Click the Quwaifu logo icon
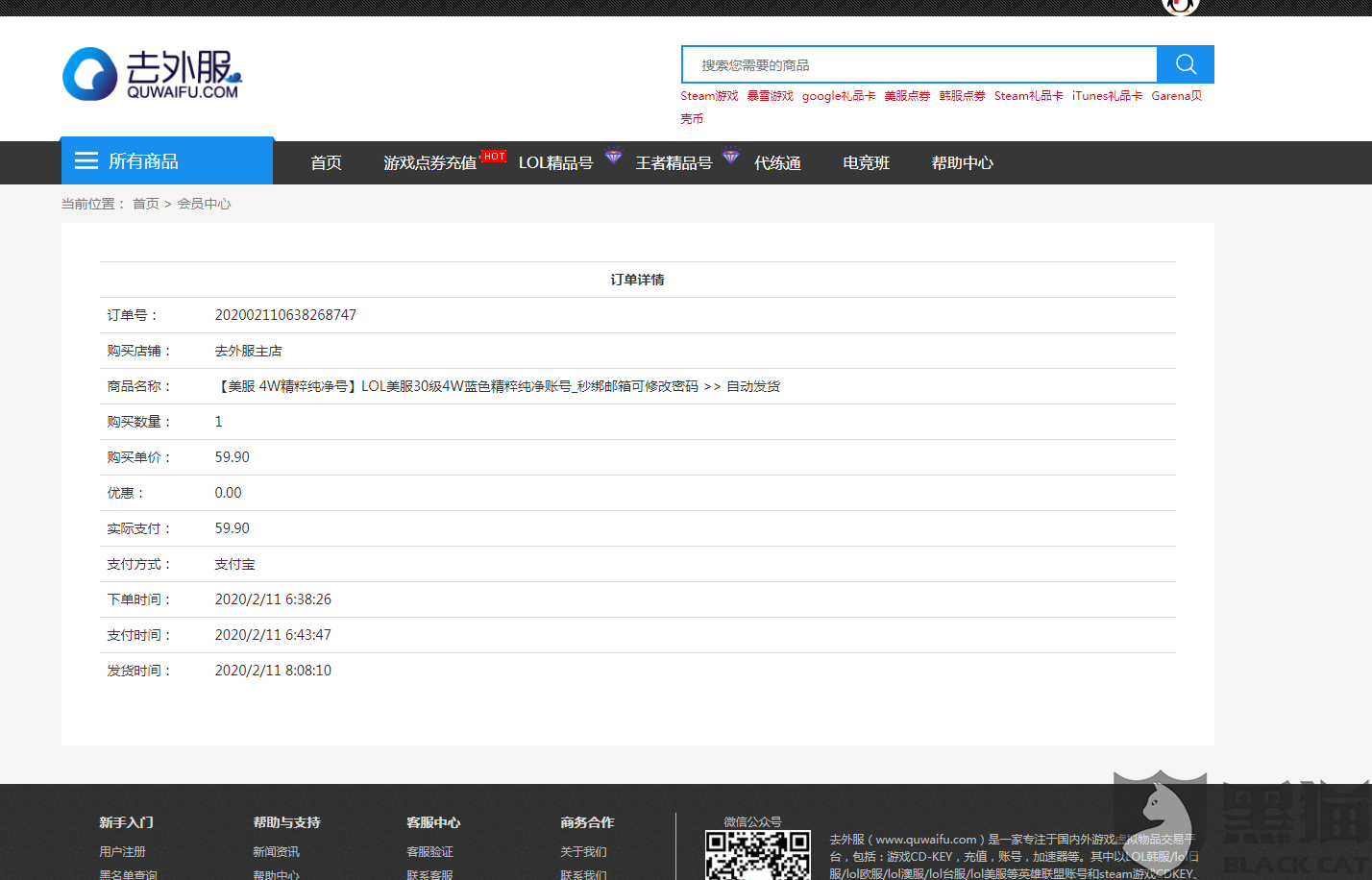1372x880 pixels. pyautogui.click(x=89, y=73)
